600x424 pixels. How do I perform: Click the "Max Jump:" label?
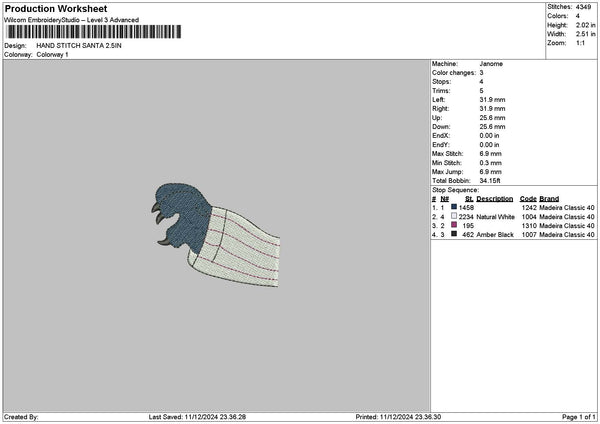click(x=447, y=172)
